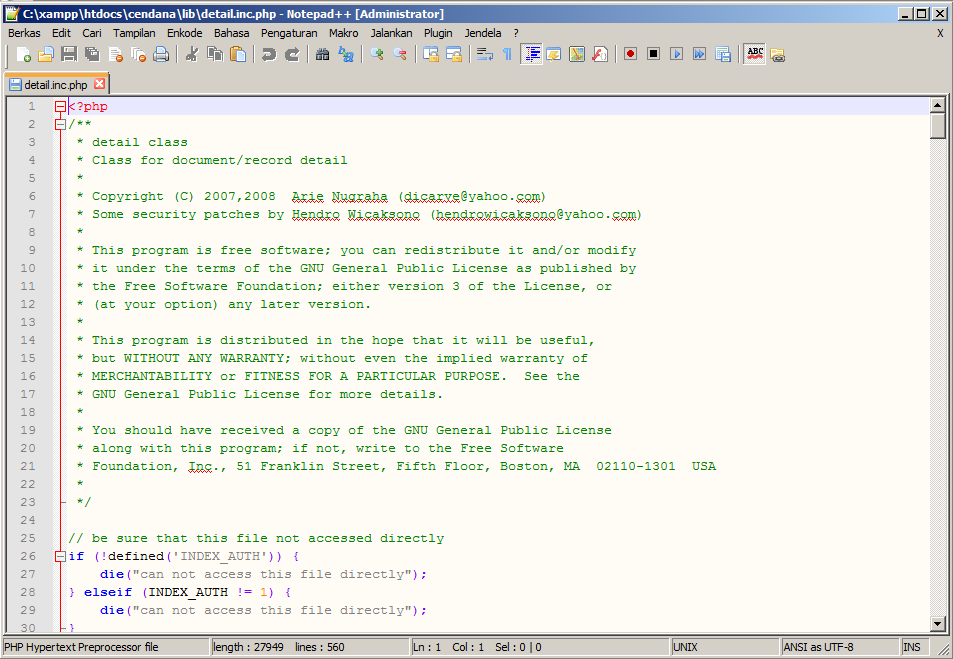Click the vertical scrollbar thumb
The image size is (953, 659).
(938, 126)
